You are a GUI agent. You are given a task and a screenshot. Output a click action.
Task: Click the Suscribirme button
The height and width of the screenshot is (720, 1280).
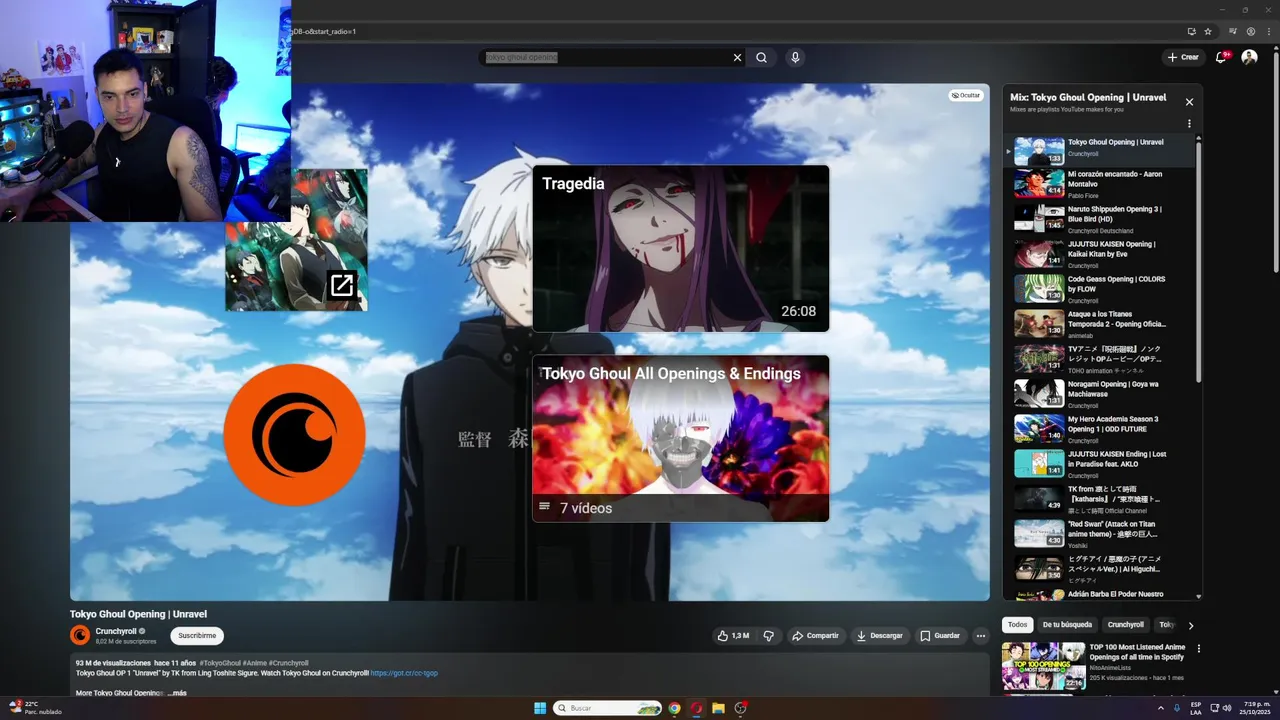pos(197,635)
